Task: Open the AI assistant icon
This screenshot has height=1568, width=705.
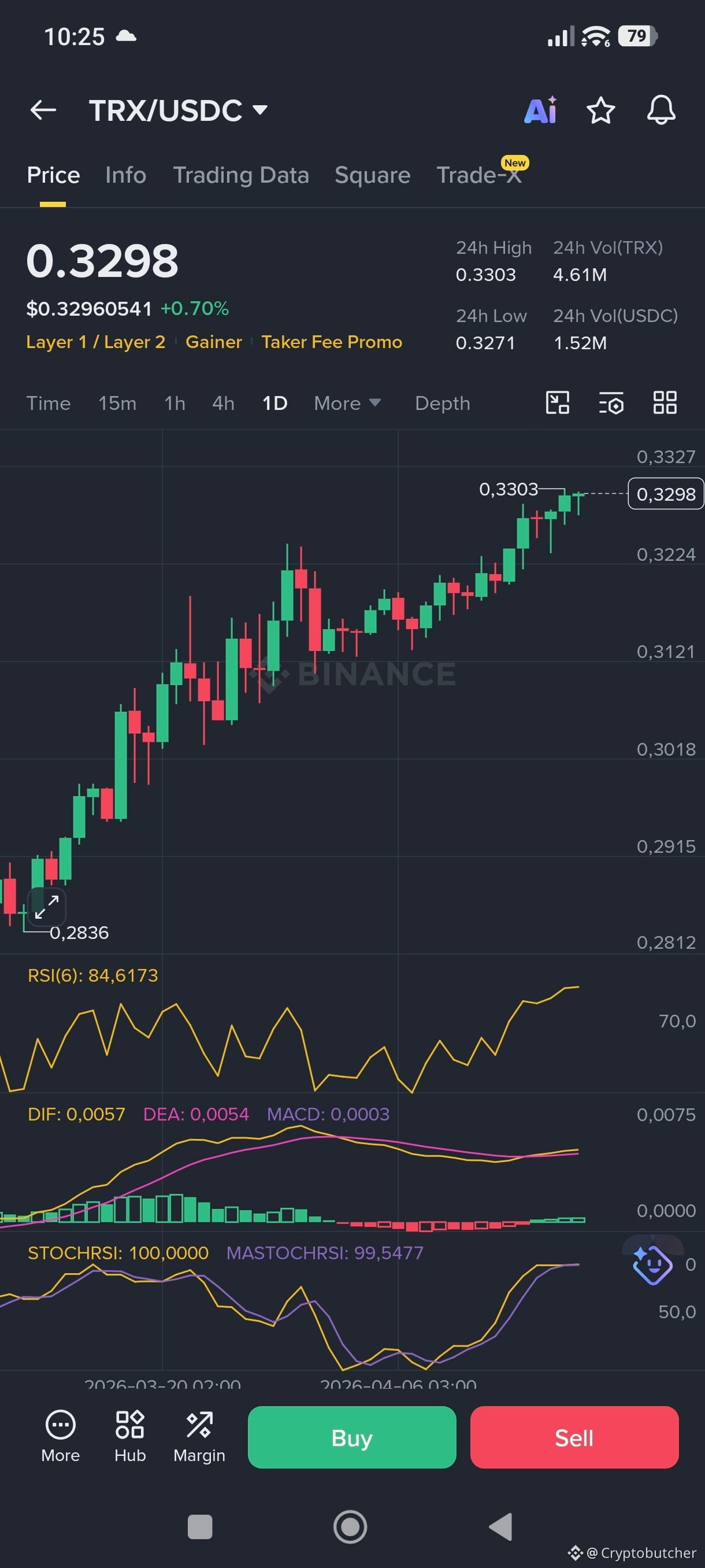Action: pos(540,110)
